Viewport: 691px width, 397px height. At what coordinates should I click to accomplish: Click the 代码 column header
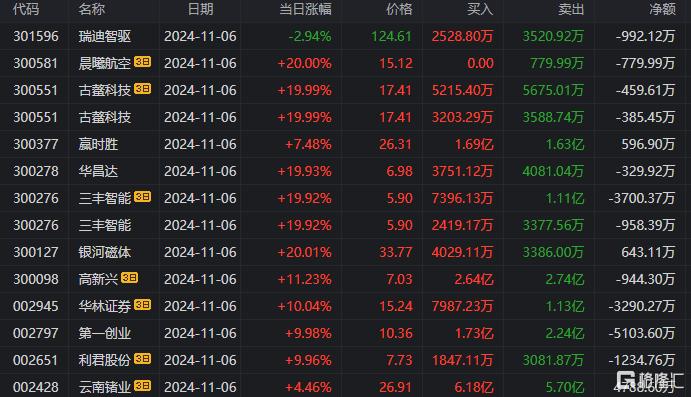26,9
